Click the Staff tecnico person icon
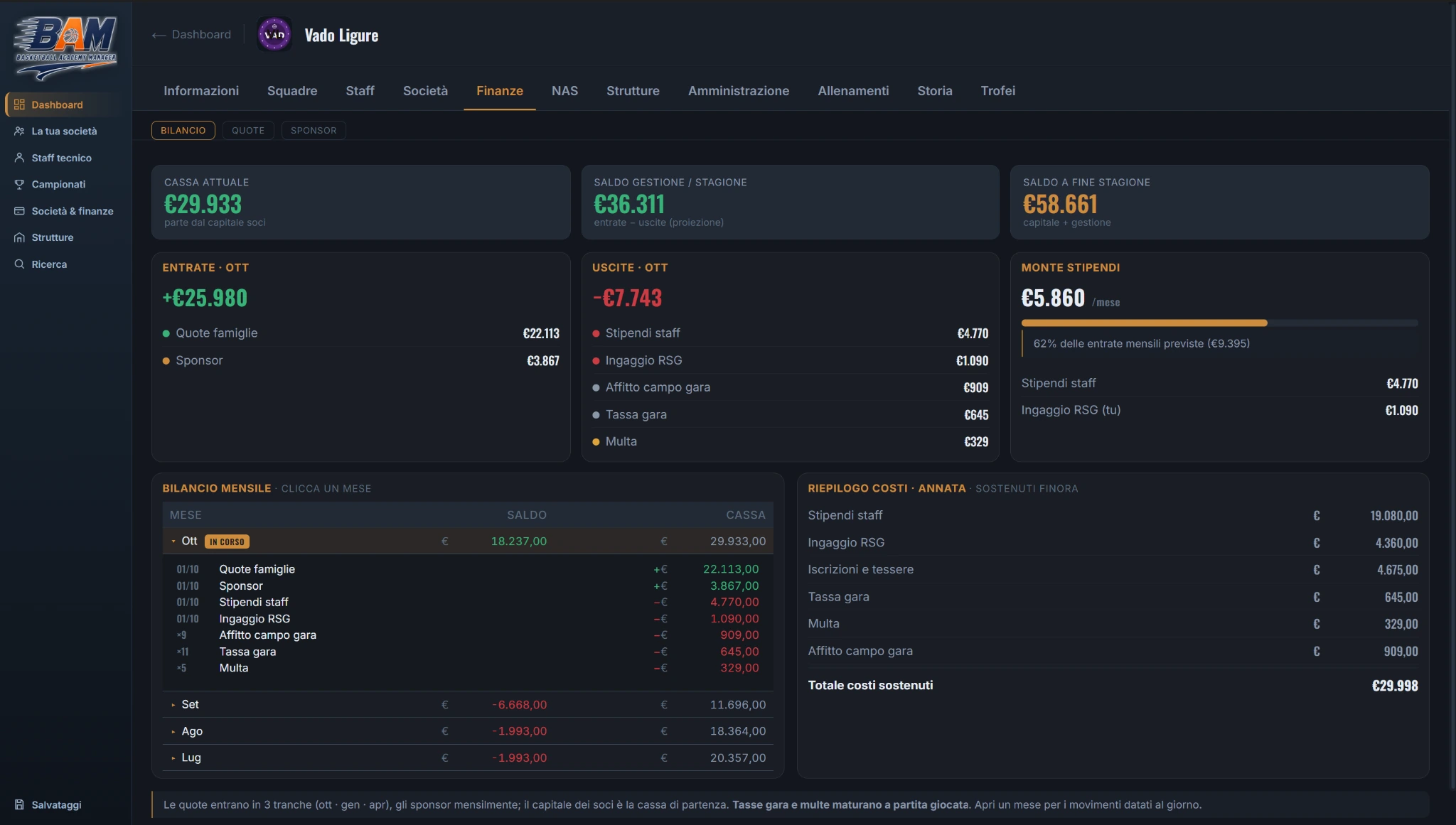Screen dimensions: 1456x825 19,158
